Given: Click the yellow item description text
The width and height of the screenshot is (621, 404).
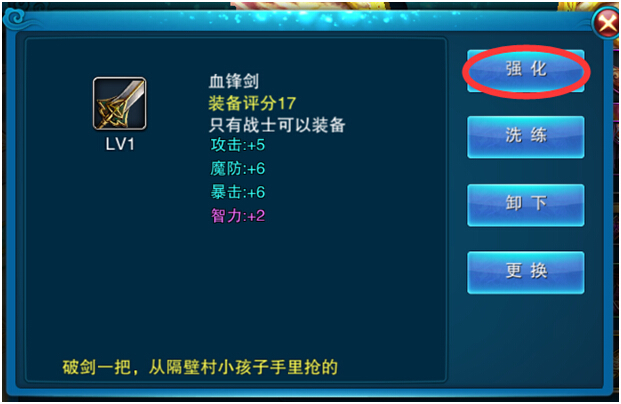Looking at the screenshot, I should [x=200, y=367].
